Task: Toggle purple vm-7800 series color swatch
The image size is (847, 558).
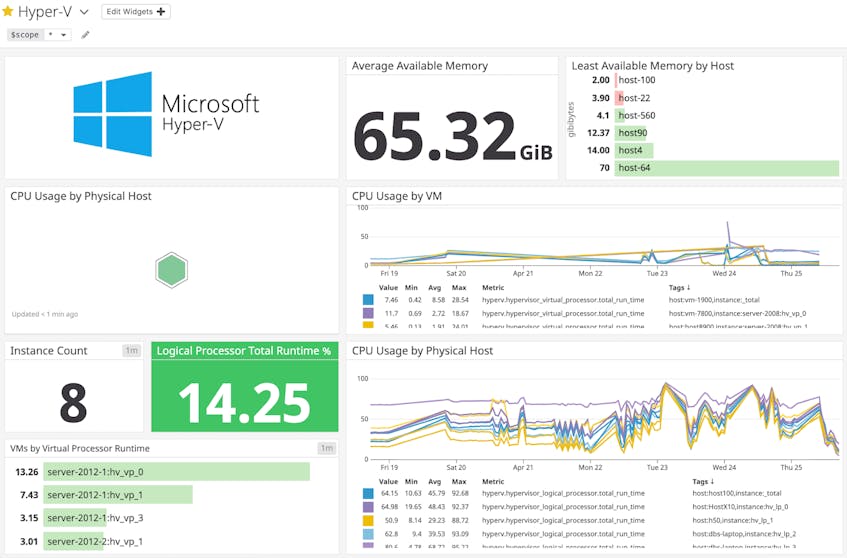Action: click(368, 313)
